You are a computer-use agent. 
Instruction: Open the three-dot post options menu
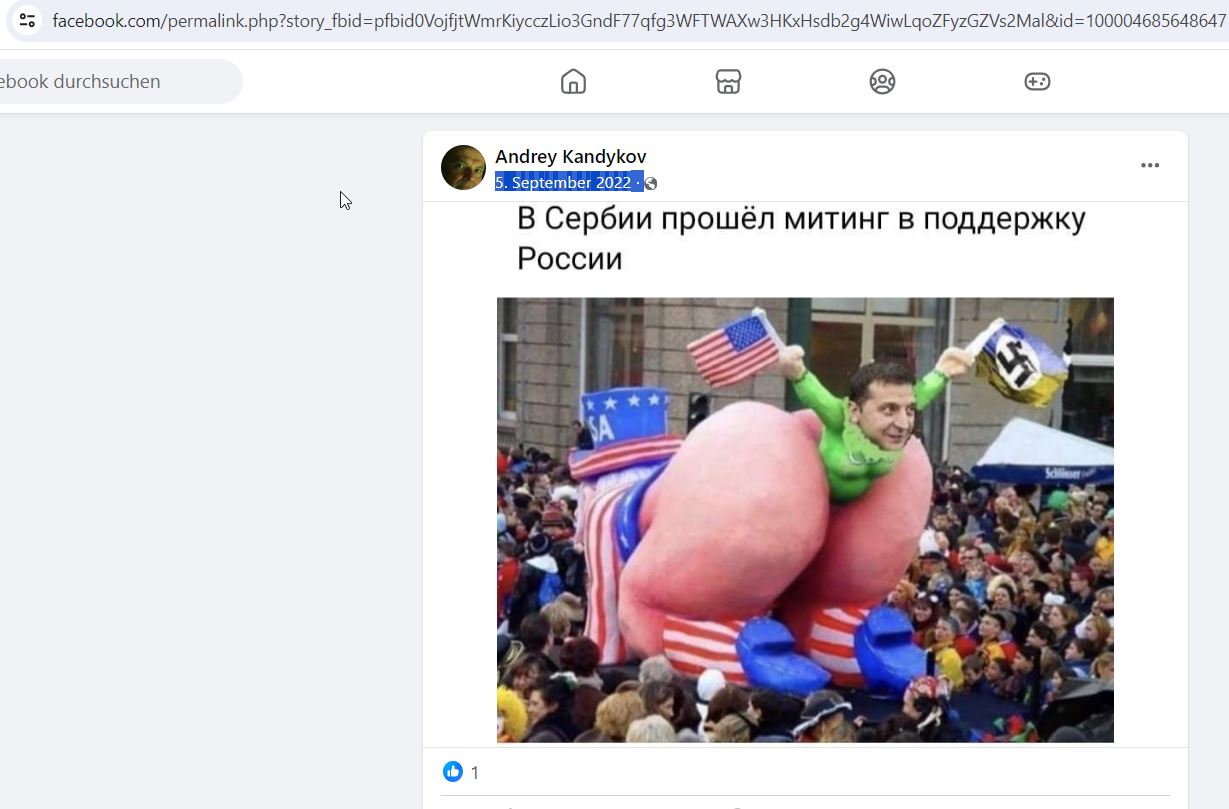(x=1150, y=165)
